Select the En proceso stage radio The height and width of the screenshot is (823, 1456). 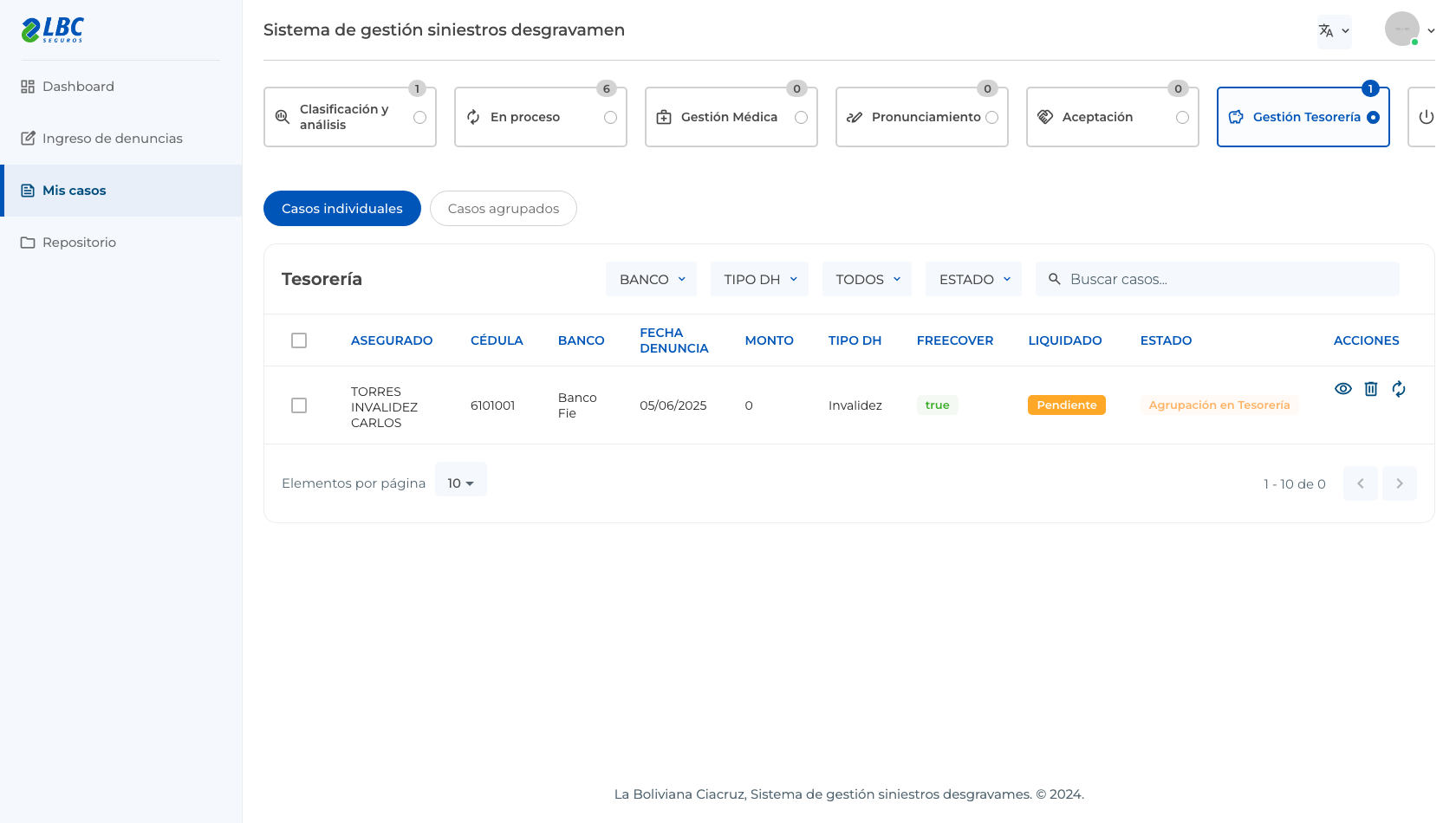610,117
